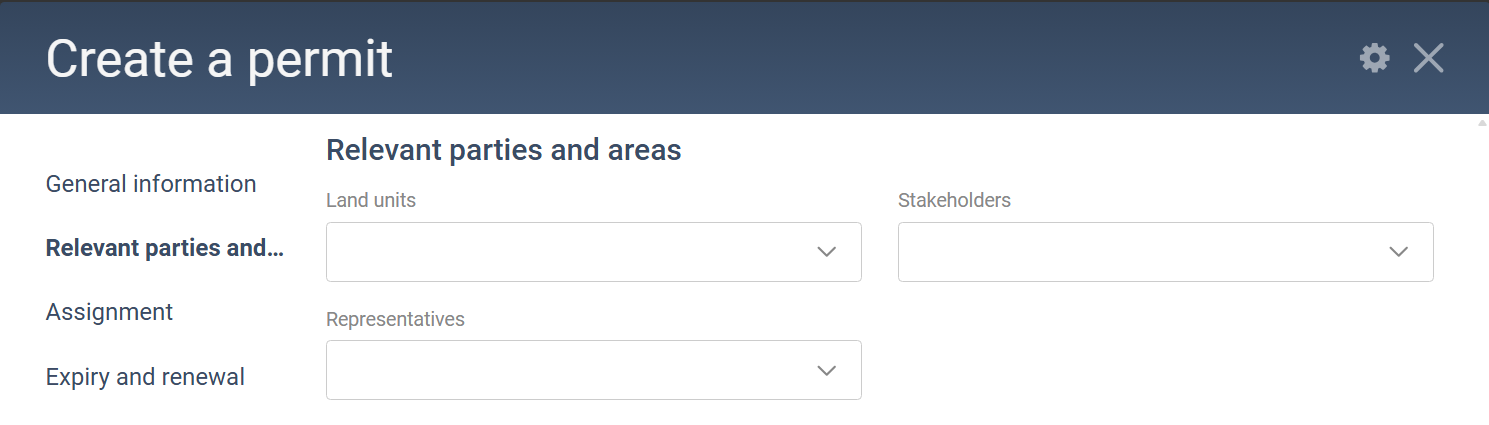
Task: Expand the Representatives dropdown arrow
Action: coord(826,370)
